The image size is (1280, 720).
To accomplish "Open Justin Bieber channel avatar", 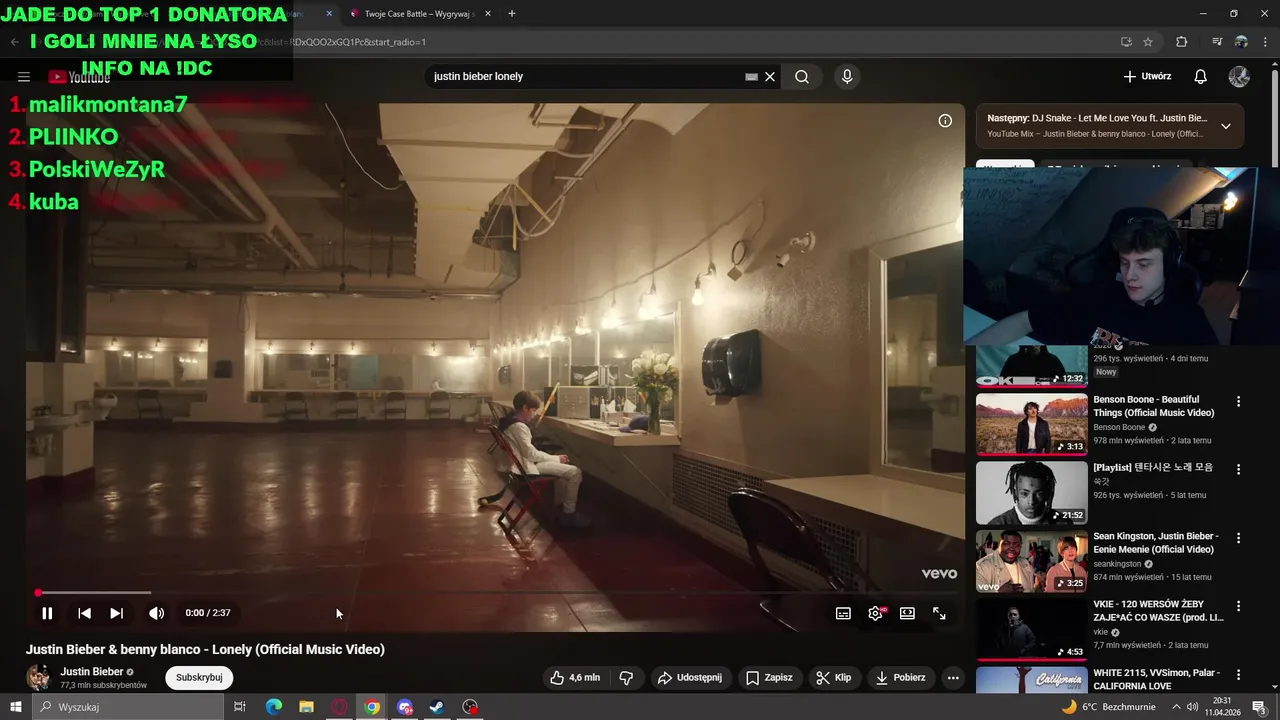I will 39,677.
